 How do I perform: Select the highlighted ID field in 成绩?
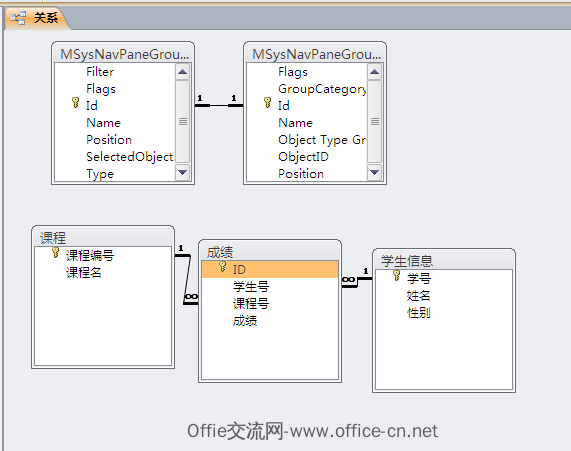270,270
